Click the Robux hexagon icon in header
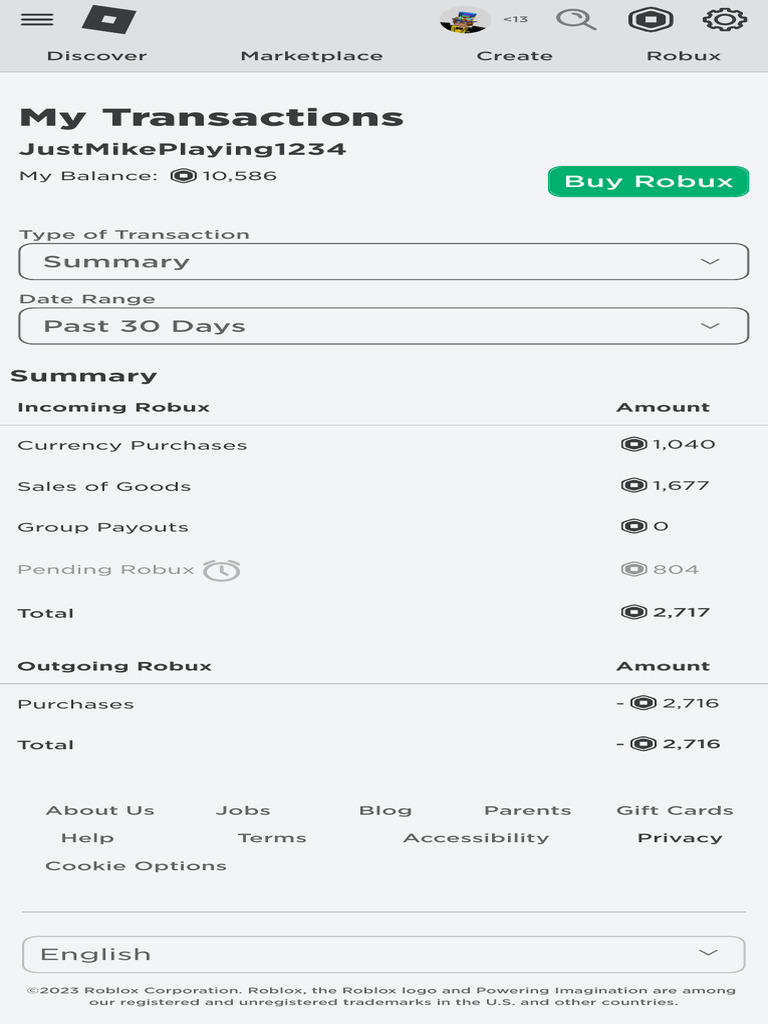This screenshot has width=768, height=1024. [650, 19]
